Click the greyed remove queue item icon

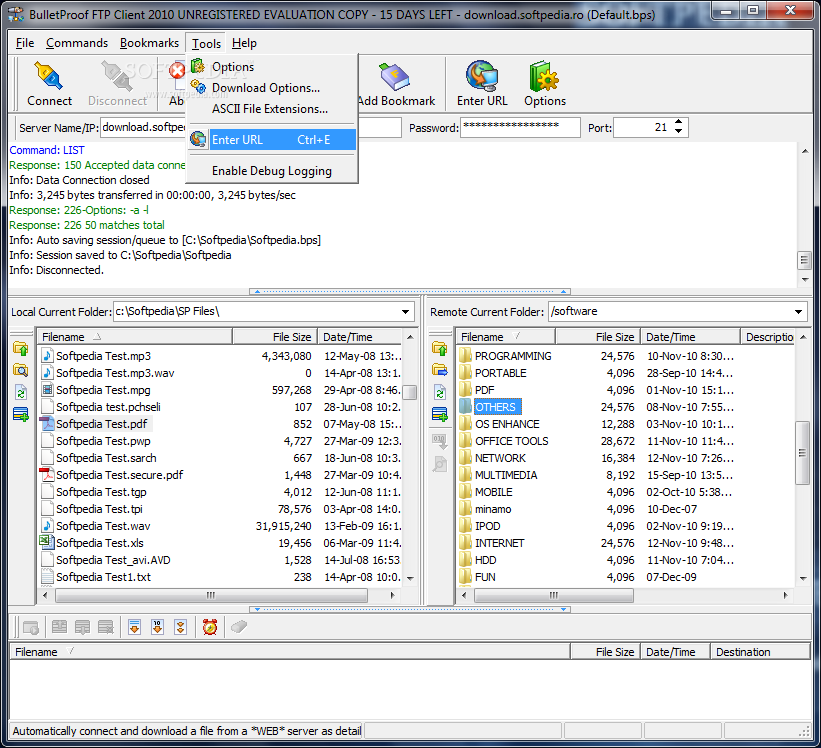click(105, 627)
